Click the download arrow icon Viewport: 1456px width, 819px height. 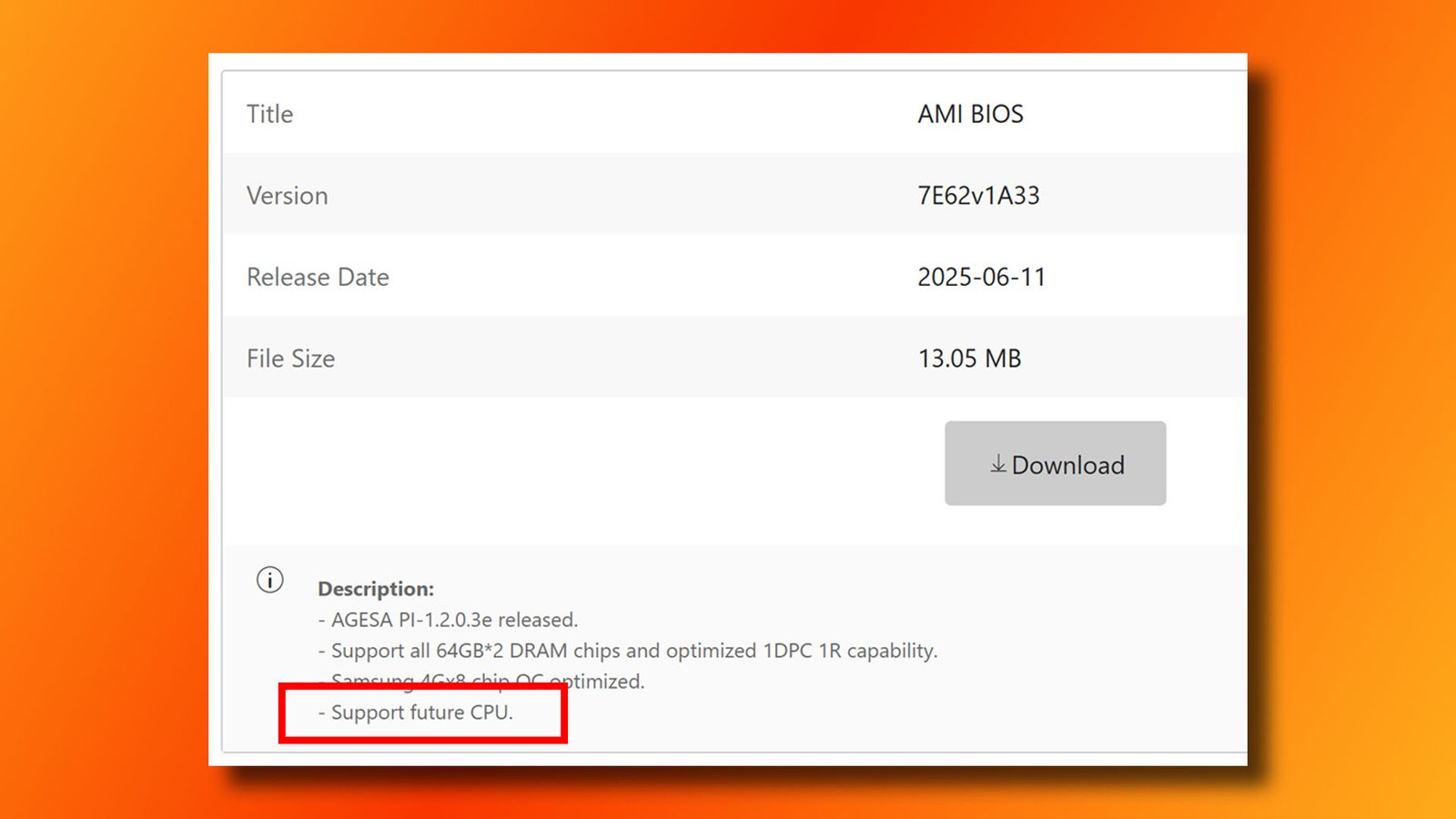[x=998, y=464]
